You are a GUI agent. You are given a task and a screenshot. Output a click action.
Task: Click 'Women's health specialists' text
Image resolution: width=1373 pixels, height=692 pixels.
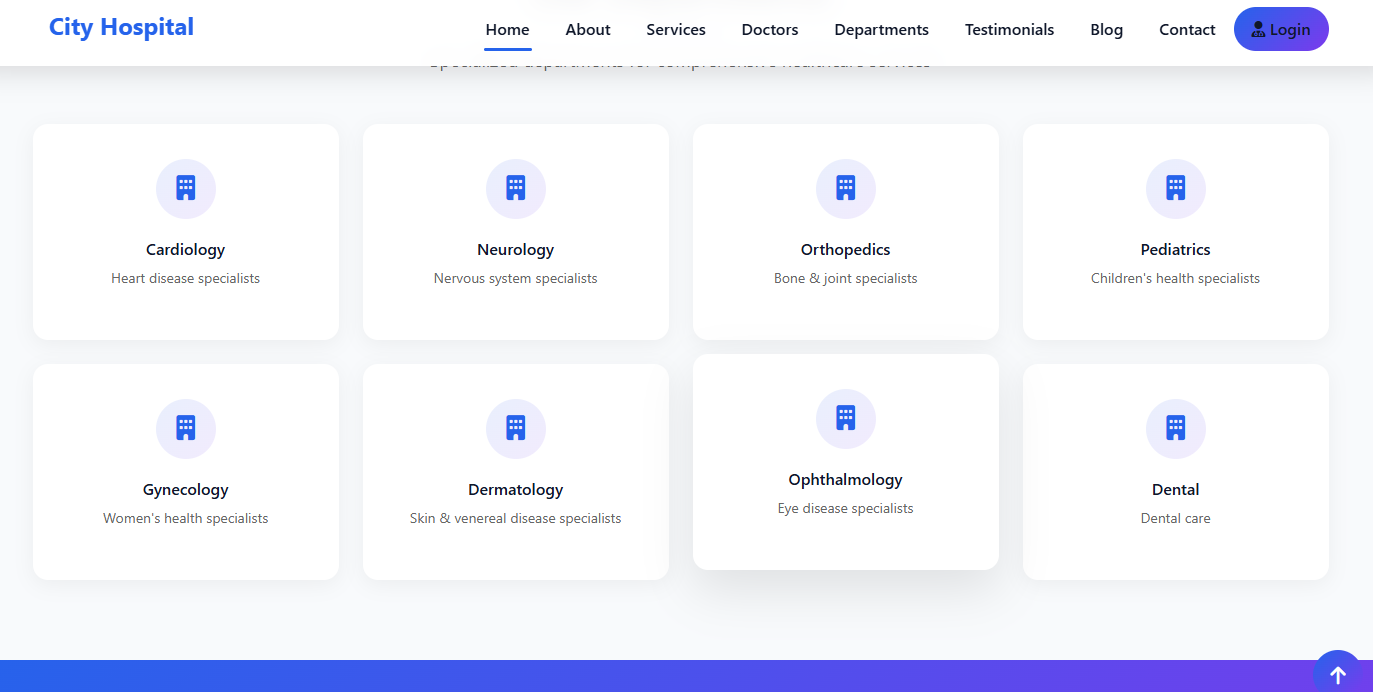186,519
